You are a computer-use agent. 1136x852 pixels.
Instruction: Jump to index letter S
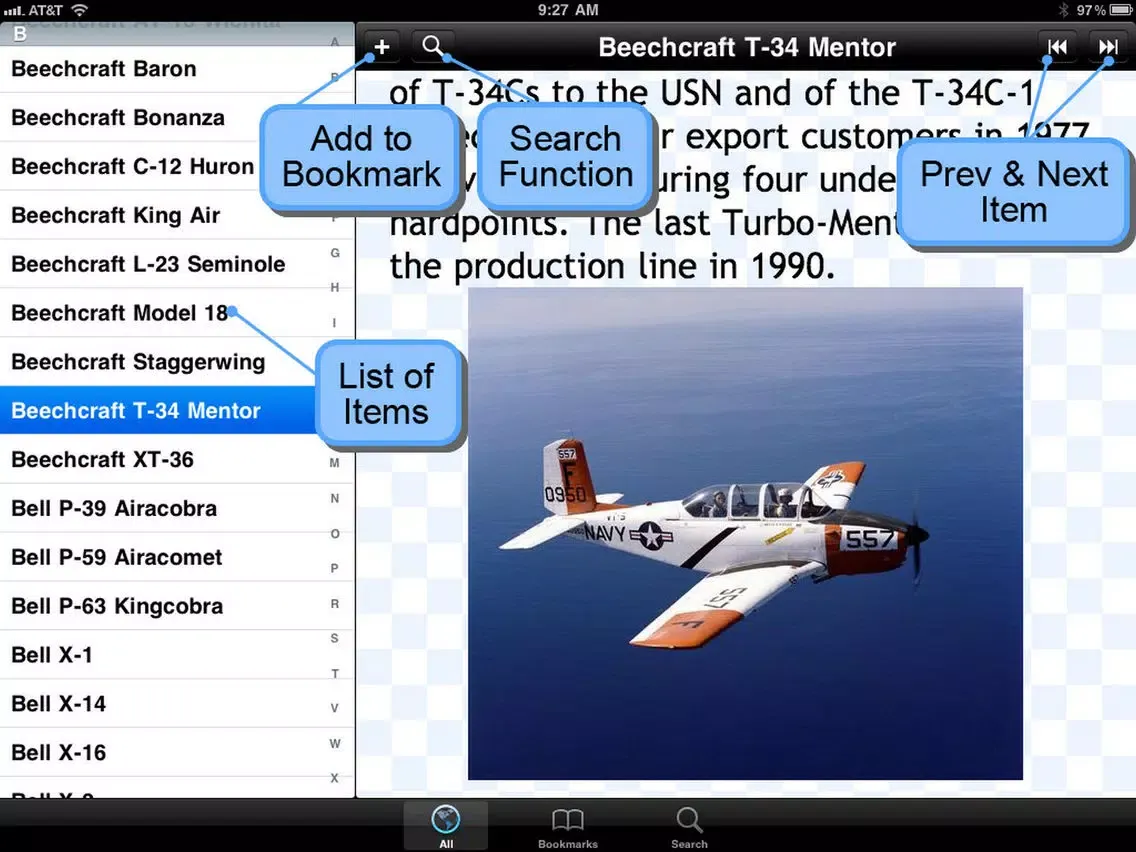coord(335,638)
